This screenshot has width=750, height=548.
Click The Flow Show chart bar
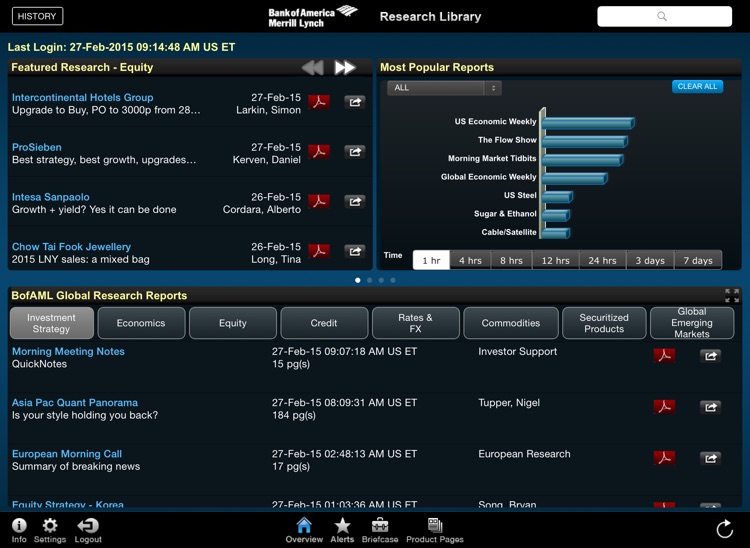pyautogui.click(x=585, y=142)
